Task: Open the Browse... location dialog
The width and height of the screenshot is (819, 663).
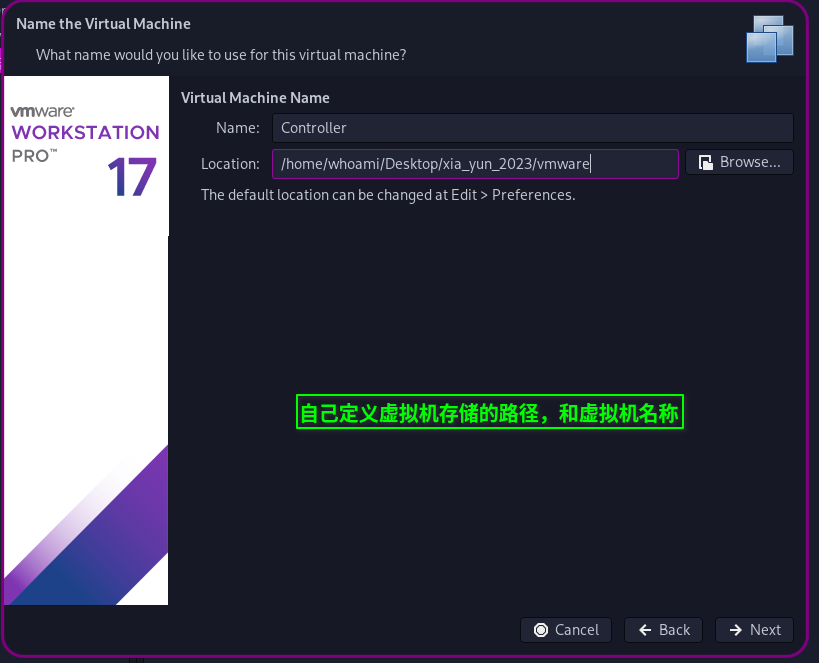Action: click(739, 163)
